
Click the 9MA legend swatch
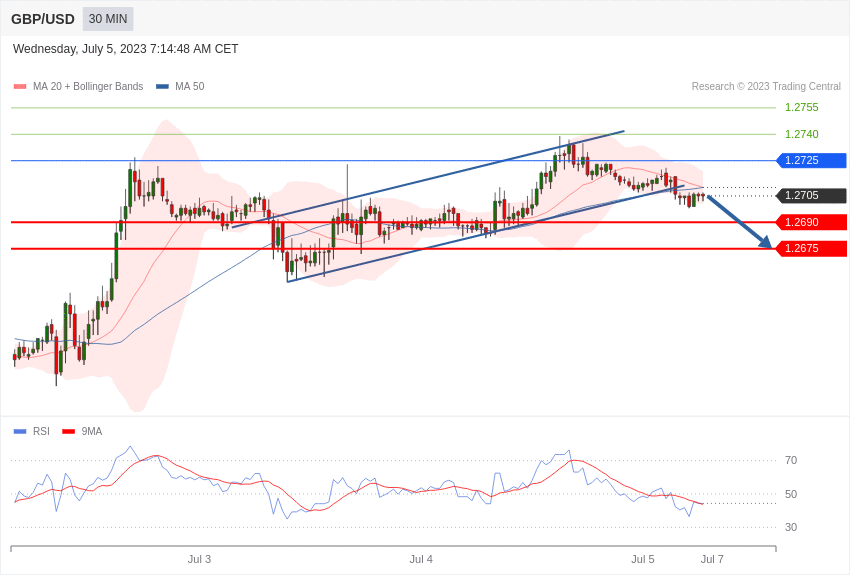(x=68, y=431)
